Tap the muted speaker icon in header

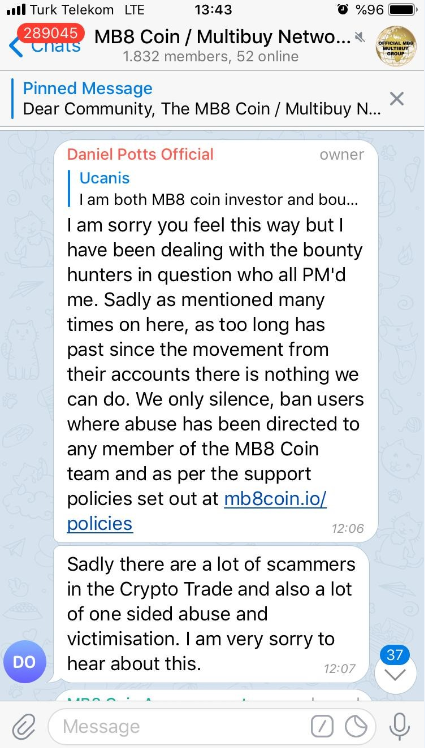click(x=360, y=37)
